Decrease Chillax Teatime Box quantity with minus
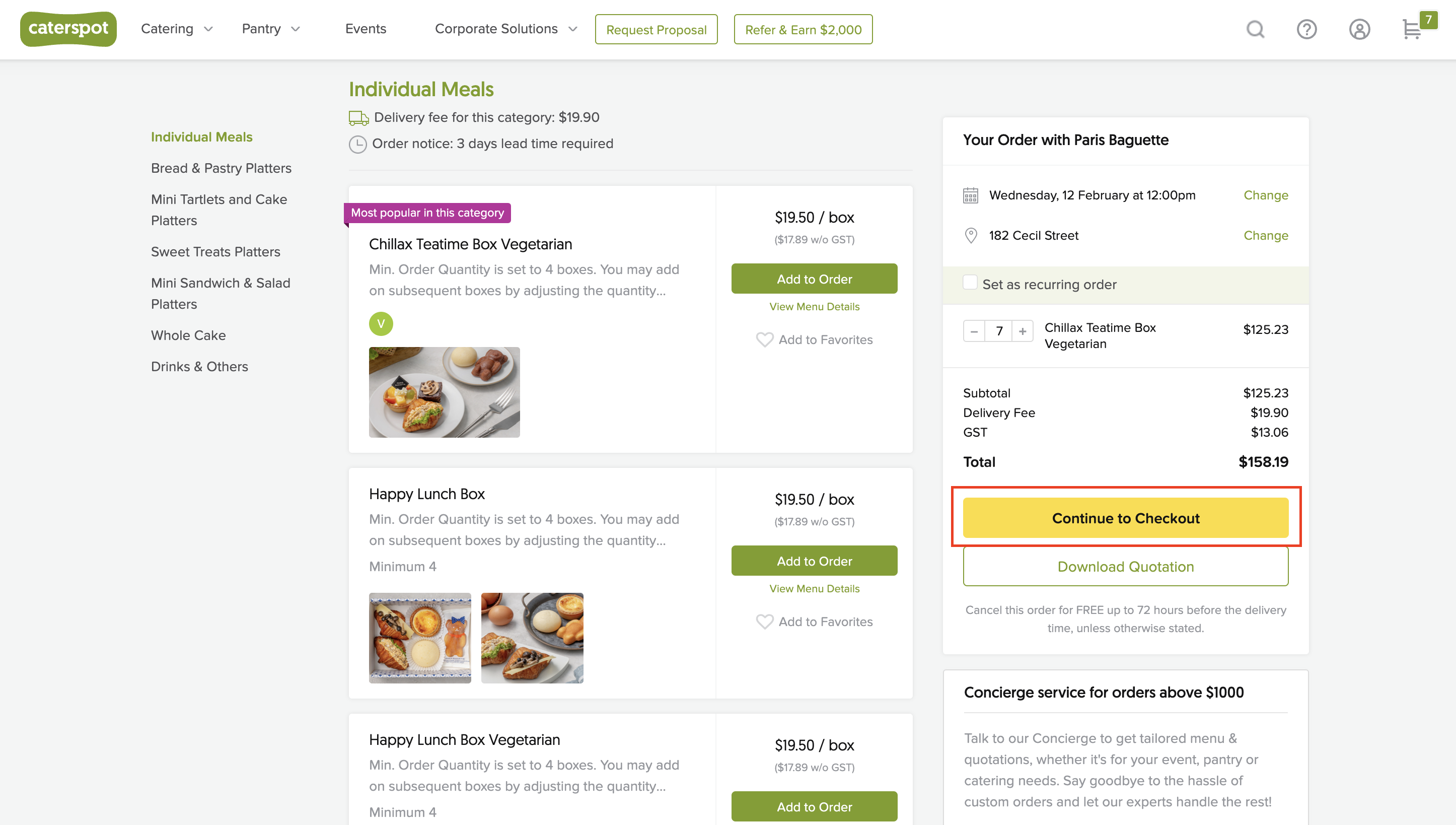Screen dimensions: 1456x825 974,331
